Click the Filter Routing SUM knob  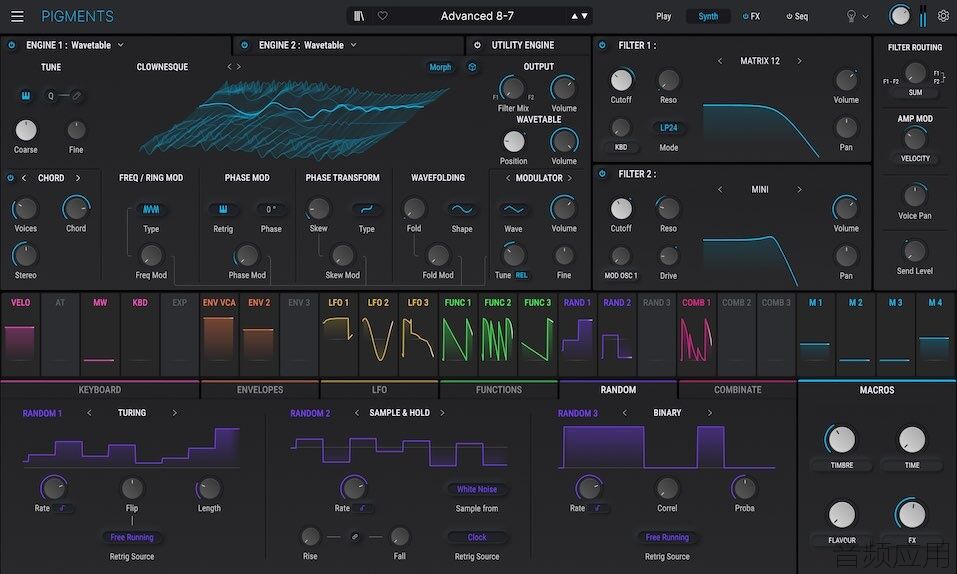point(915,73)
